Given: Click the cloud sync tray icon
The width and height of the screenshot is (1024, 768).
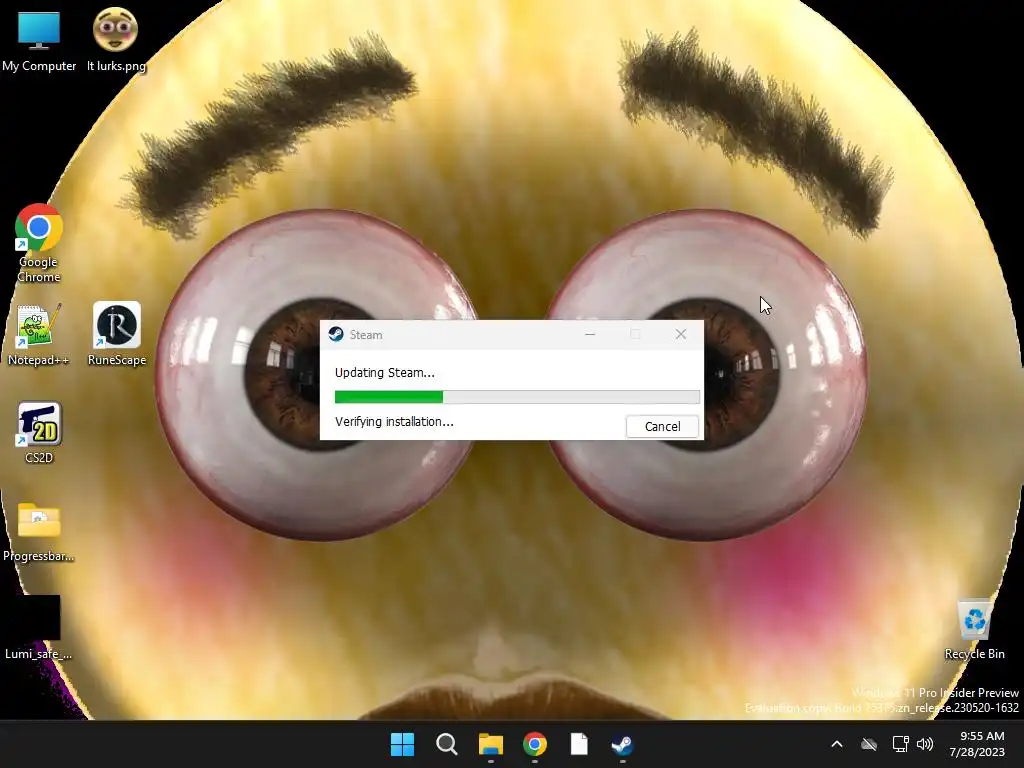Looking at the screenshot, I should (x=869, y=744).
